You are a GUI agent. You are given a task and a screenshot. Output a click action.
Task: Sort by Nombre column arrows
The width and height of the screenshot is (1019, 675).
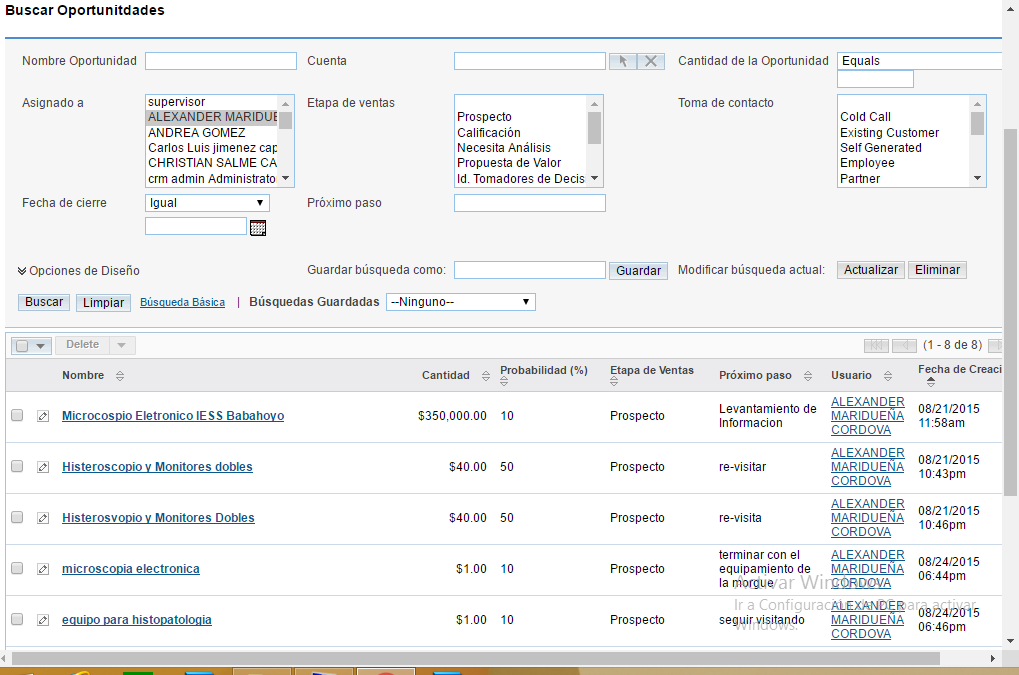tap(120, 376)
